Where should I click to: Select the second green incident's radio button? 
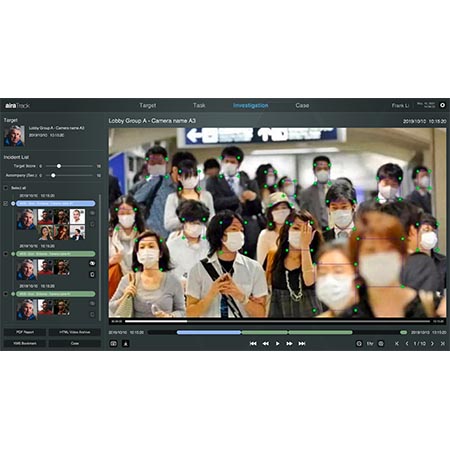5,254
